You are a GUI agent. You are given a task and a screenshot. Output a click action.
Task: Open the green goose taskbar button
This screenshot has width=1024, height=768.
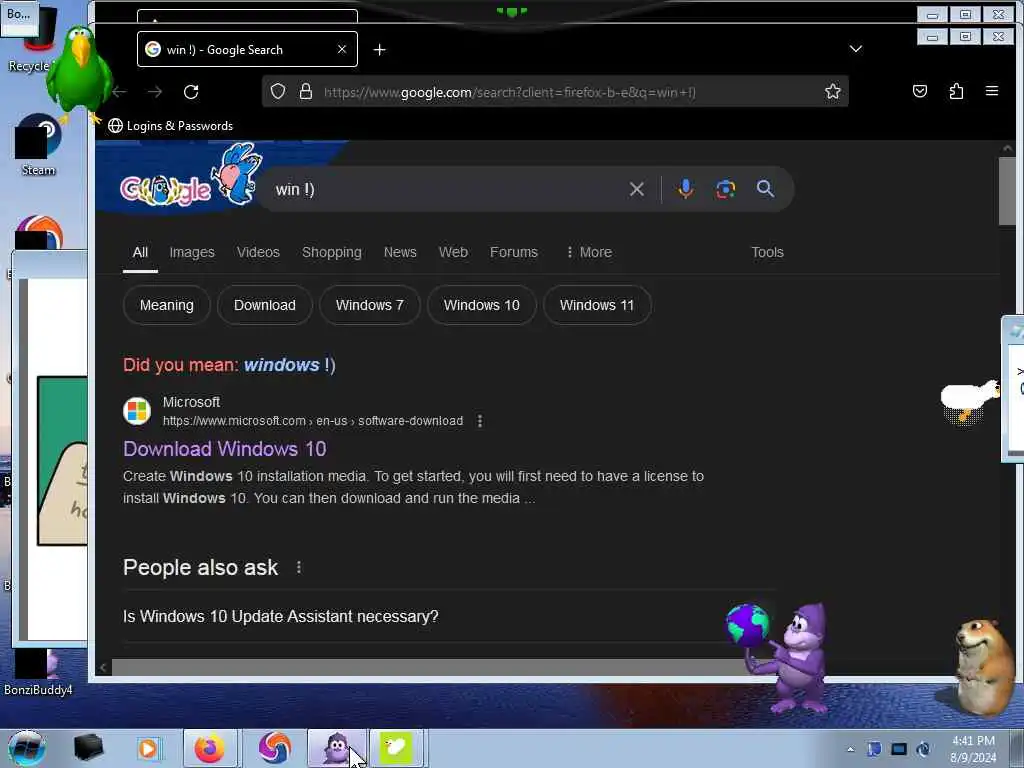click(397, 748)
